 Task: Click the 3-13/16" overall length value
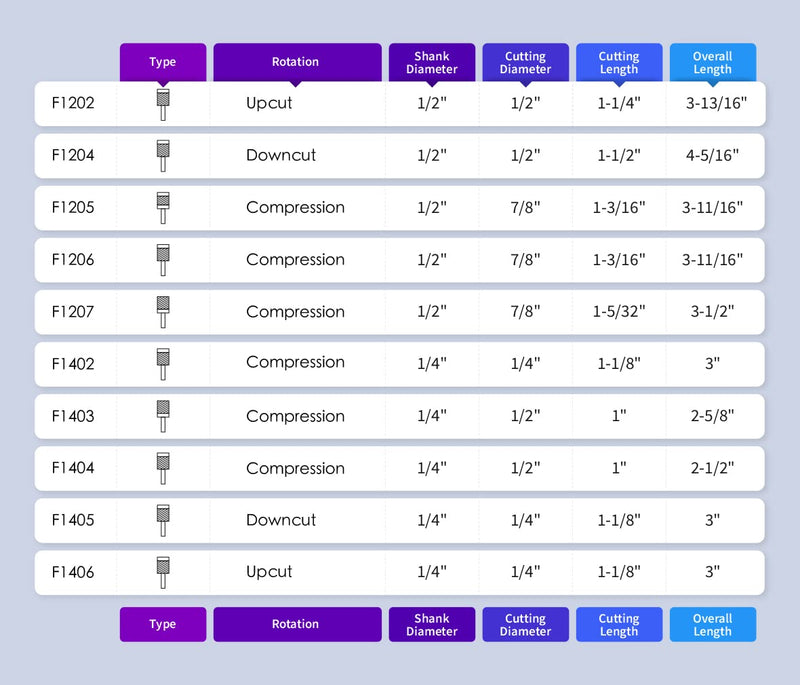click(x=716, y=104)
